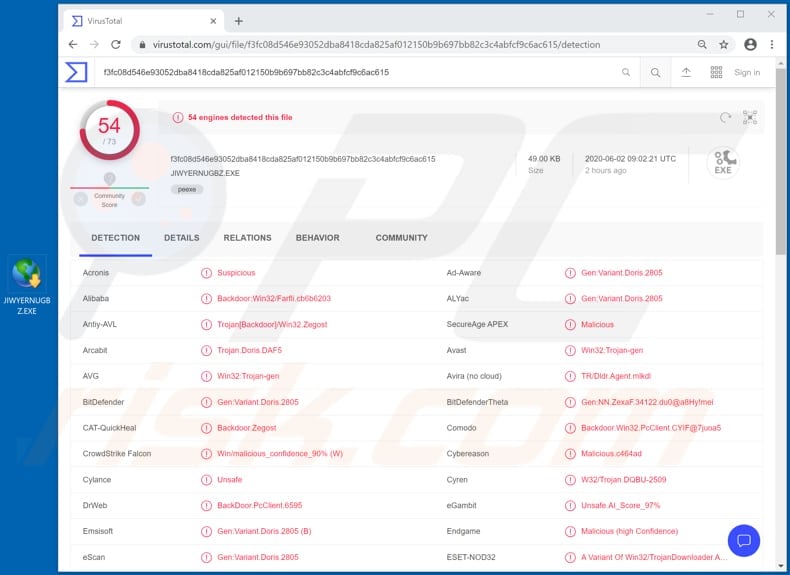
Task: Click the site padlock icon
Action: [143, 44]
